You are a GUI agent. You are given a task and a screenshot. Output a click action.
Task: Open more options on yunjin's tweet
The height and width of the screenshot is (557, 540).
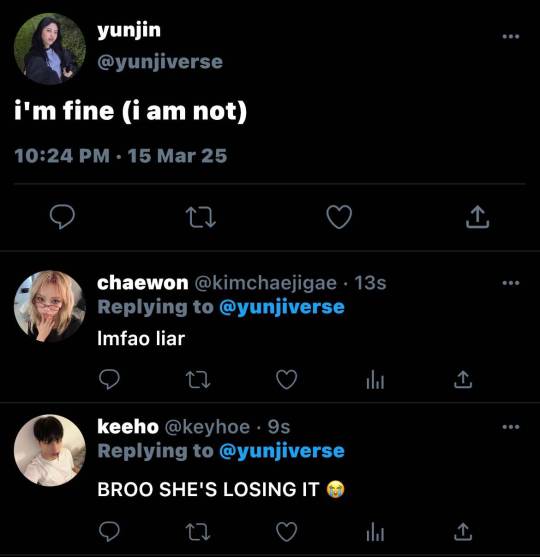tap(511, 36)
